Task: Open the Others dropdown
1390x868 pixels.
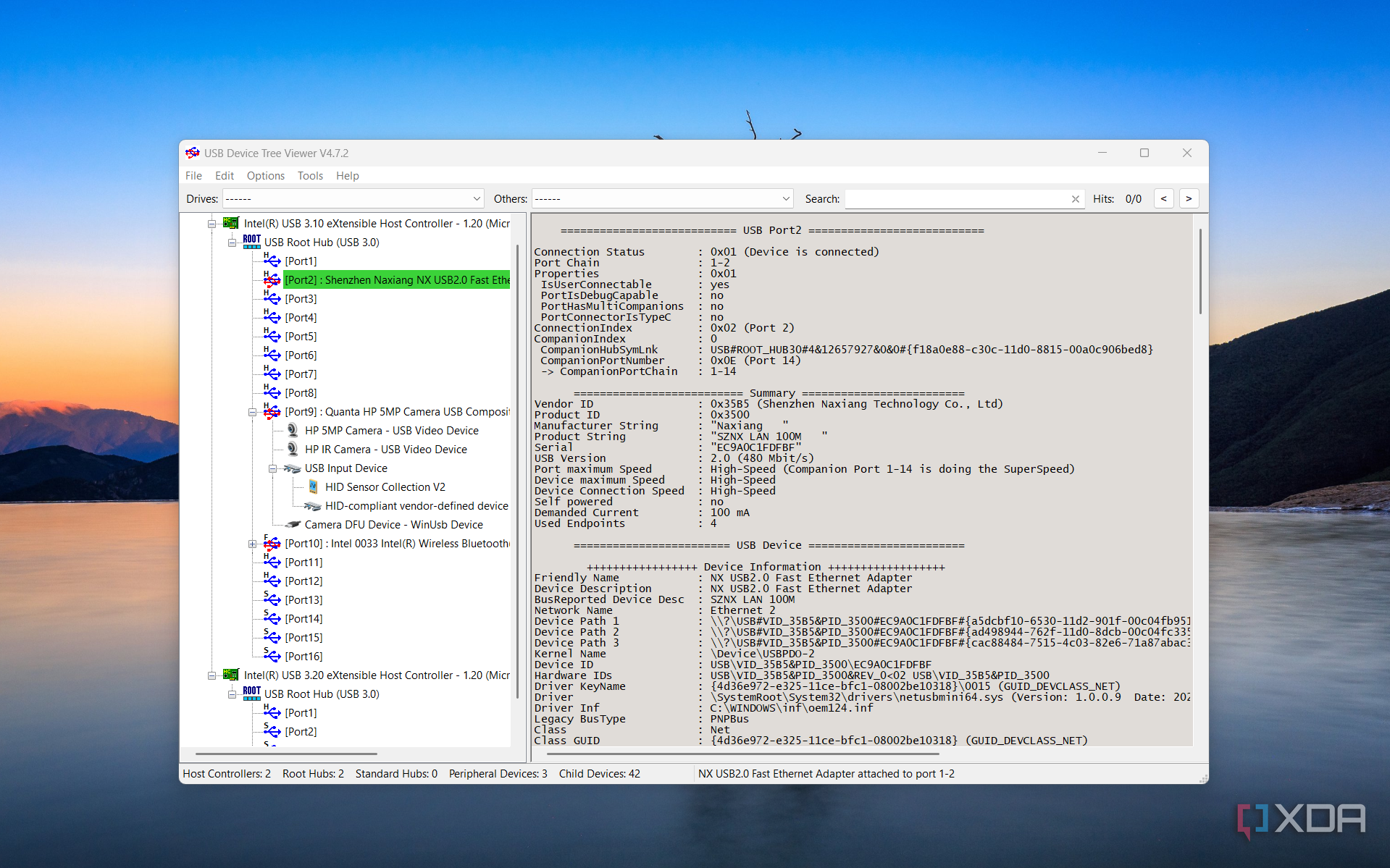Action: [x=663, y=198]
